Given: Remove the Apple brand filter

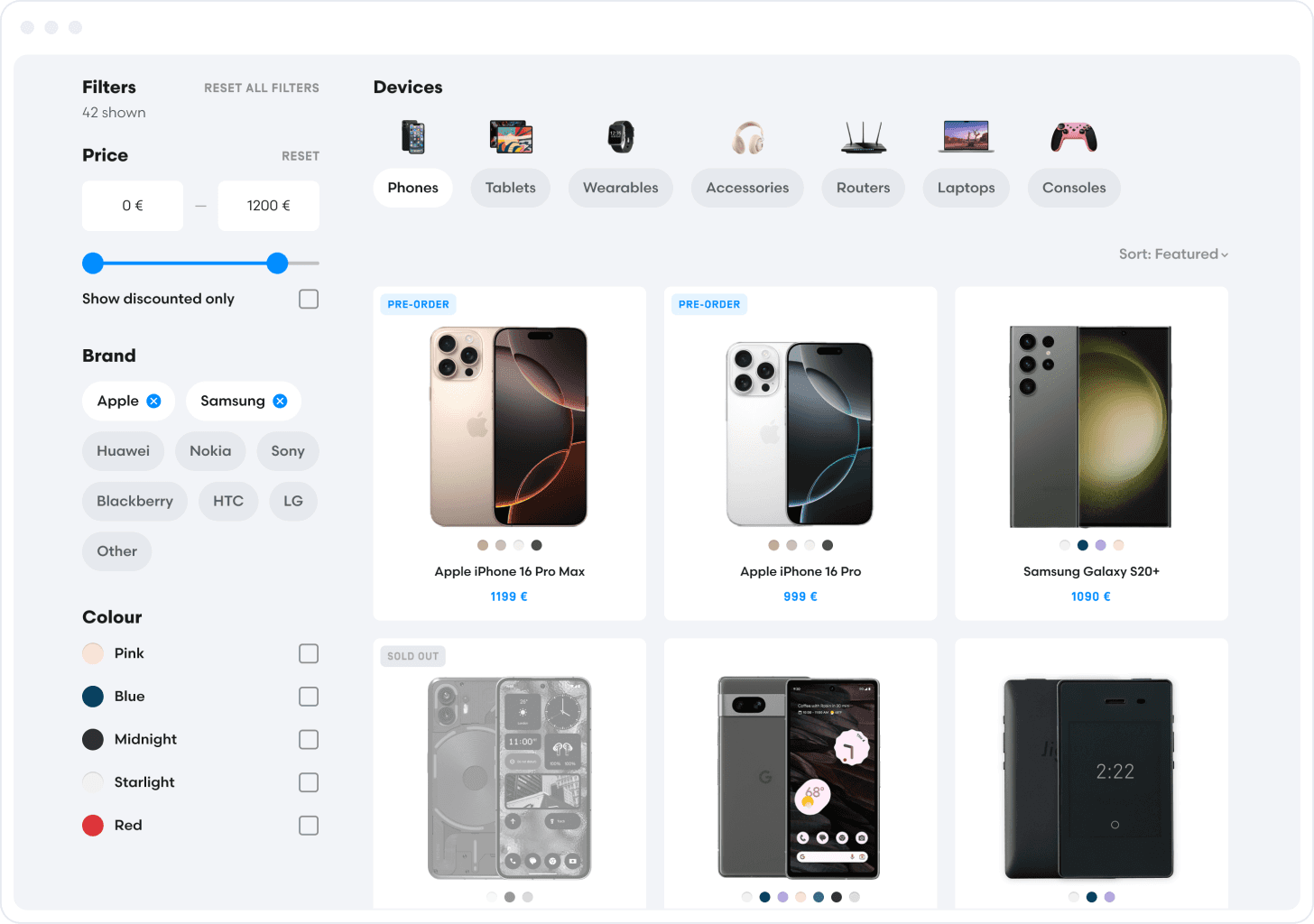Looking at the screenshot, I should [x=154, y=402].
